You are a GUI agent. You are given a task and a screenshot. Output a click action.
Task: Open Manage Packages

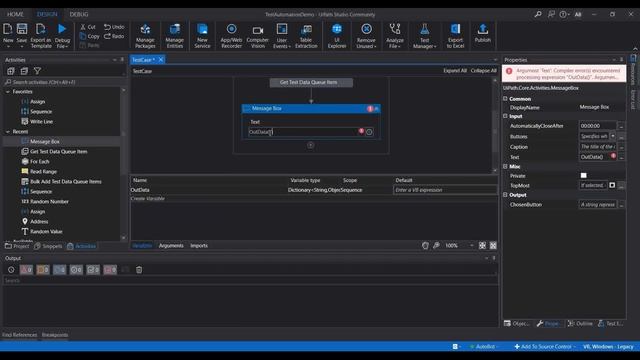145,36
